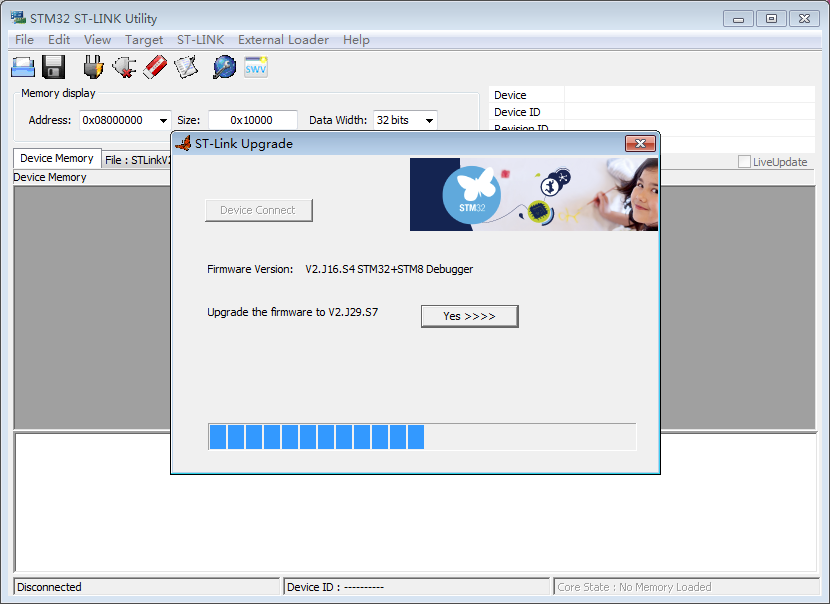Image resolution: width=830 pixels, height=604 pixels.
Task: Click the Yes >>>> upgrade button
Action: [469, 316]
